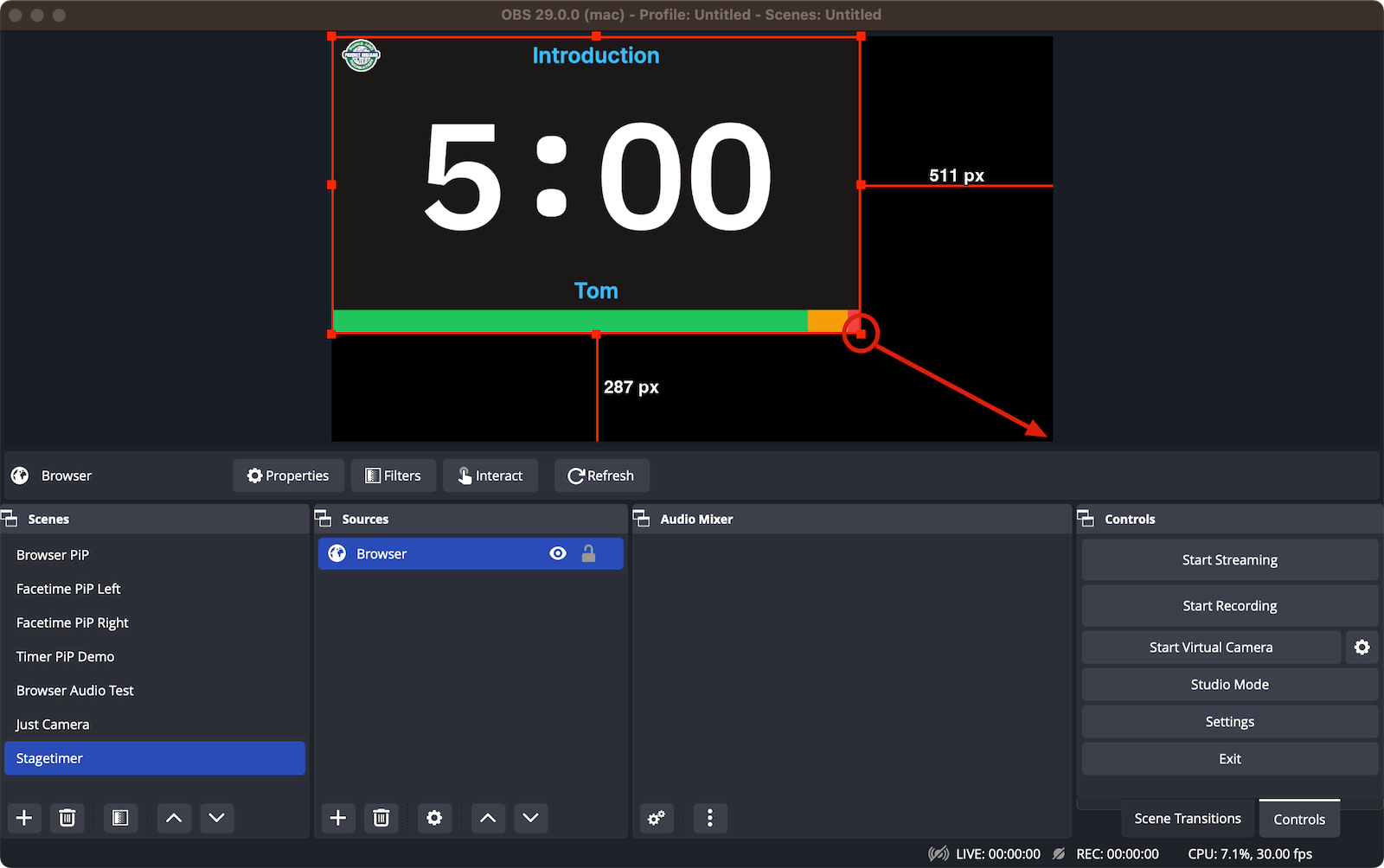1384x868 pixels.
Task: Select the Controls tab at bottom
Action: 1298,820
